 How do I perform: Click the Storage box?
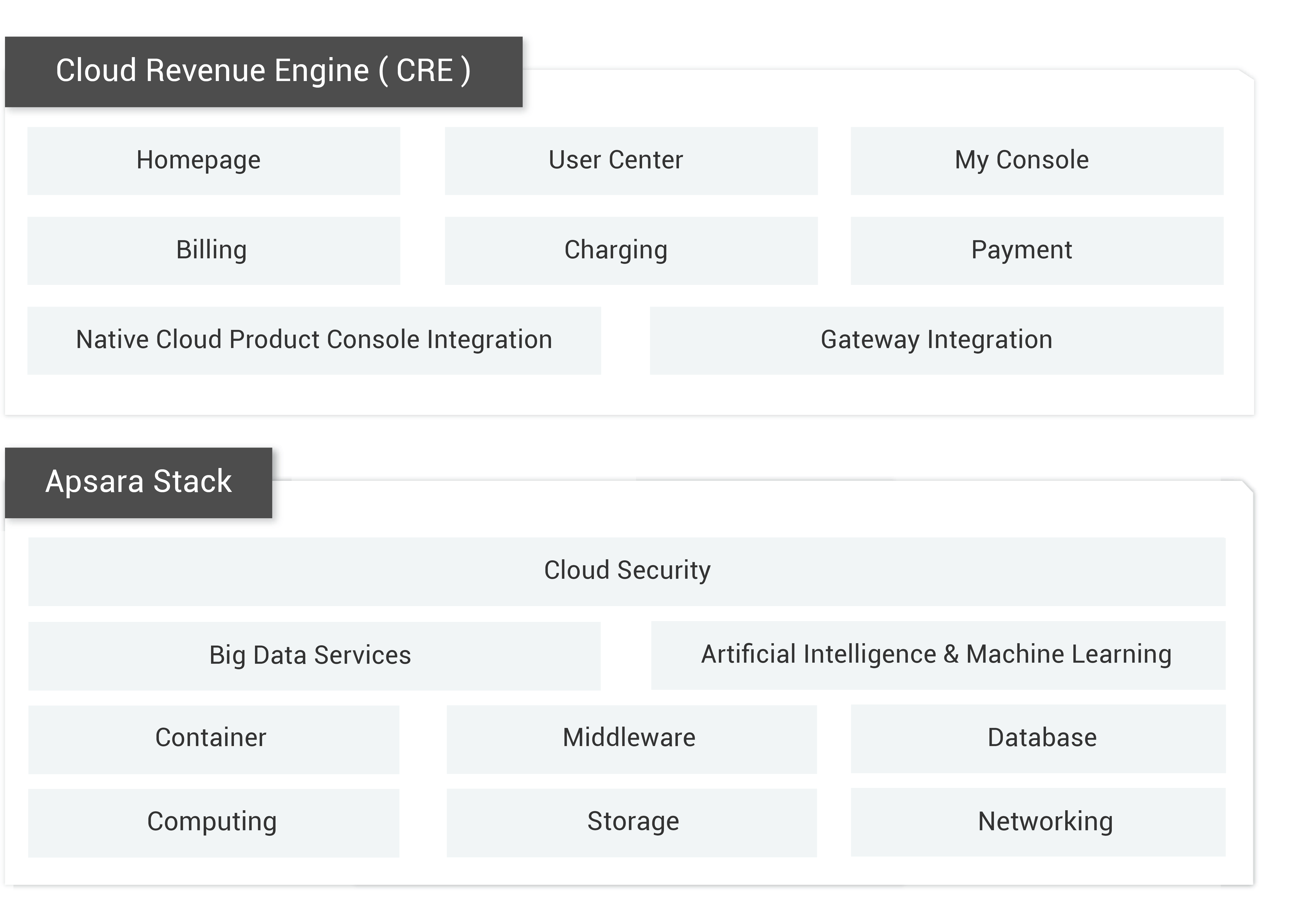pos(631,823)
